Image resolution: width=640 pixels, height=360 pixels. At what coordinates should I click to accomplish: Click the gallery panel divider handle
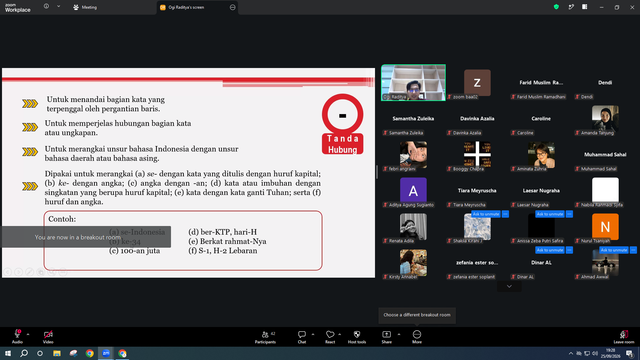[377, 172]
